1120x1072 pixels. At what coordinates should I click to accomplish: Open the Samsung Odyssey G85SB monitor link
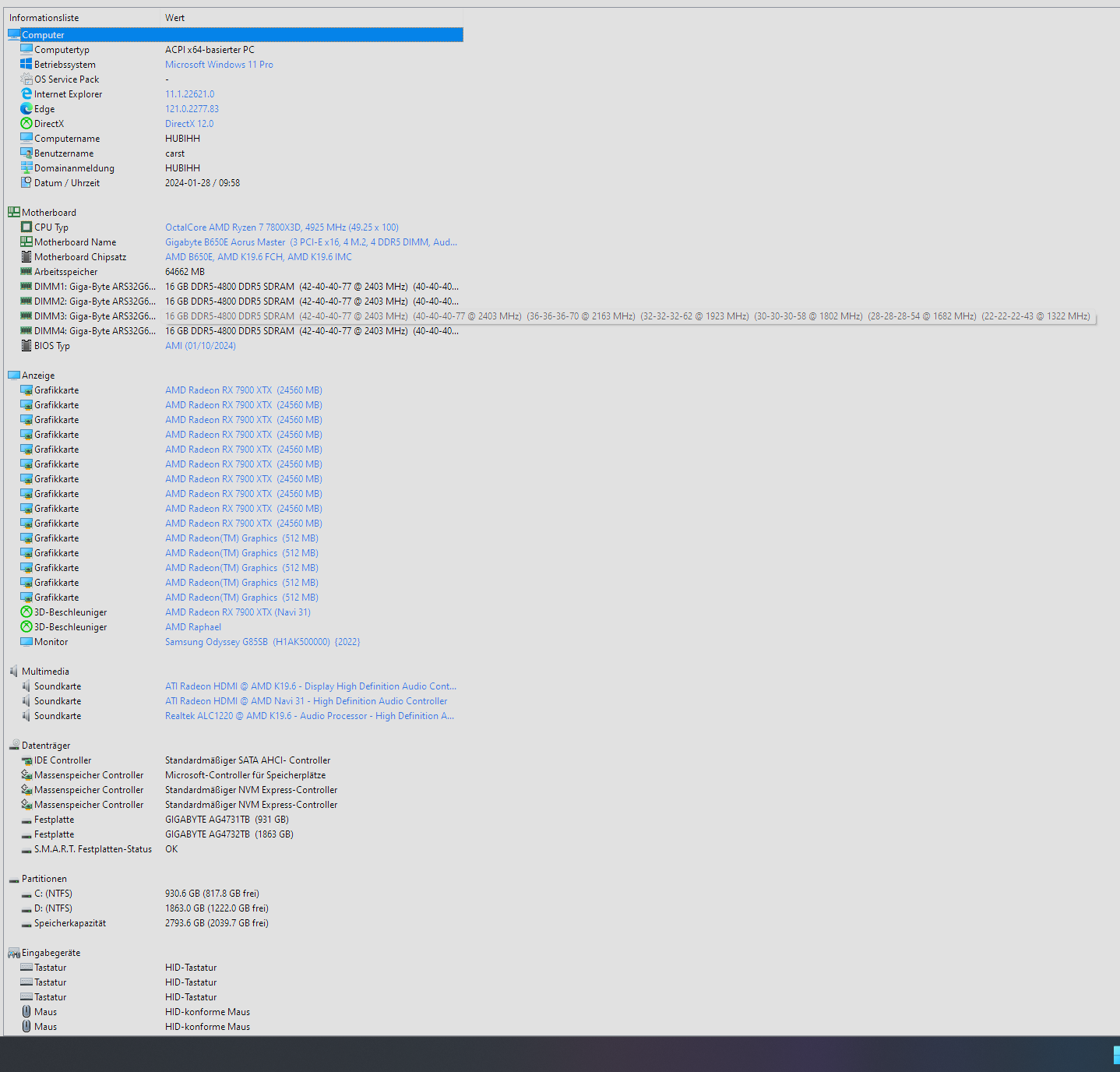click(x=262, y=642)
